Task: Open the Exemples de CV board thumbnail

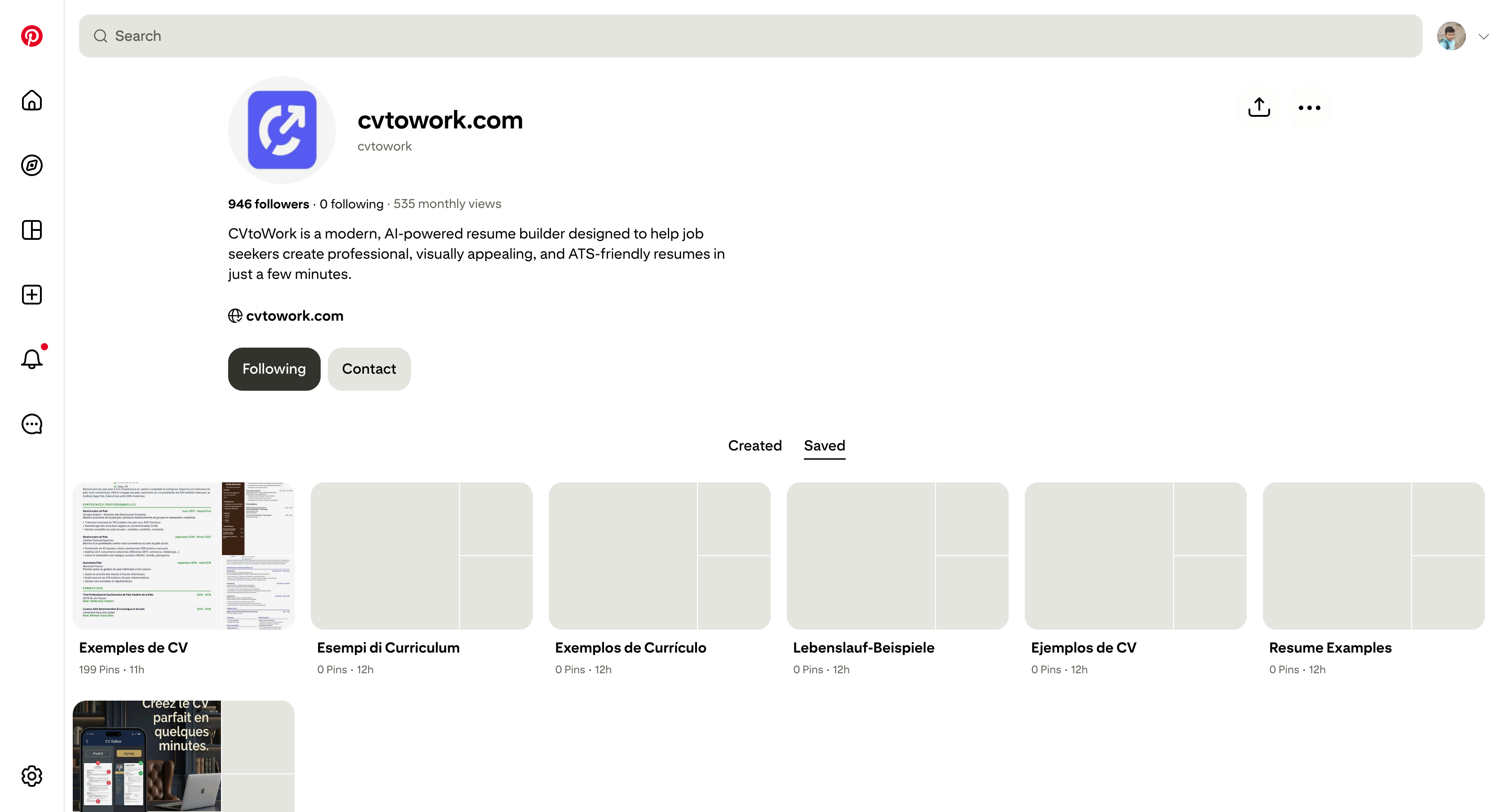Action: click(183, 556)
